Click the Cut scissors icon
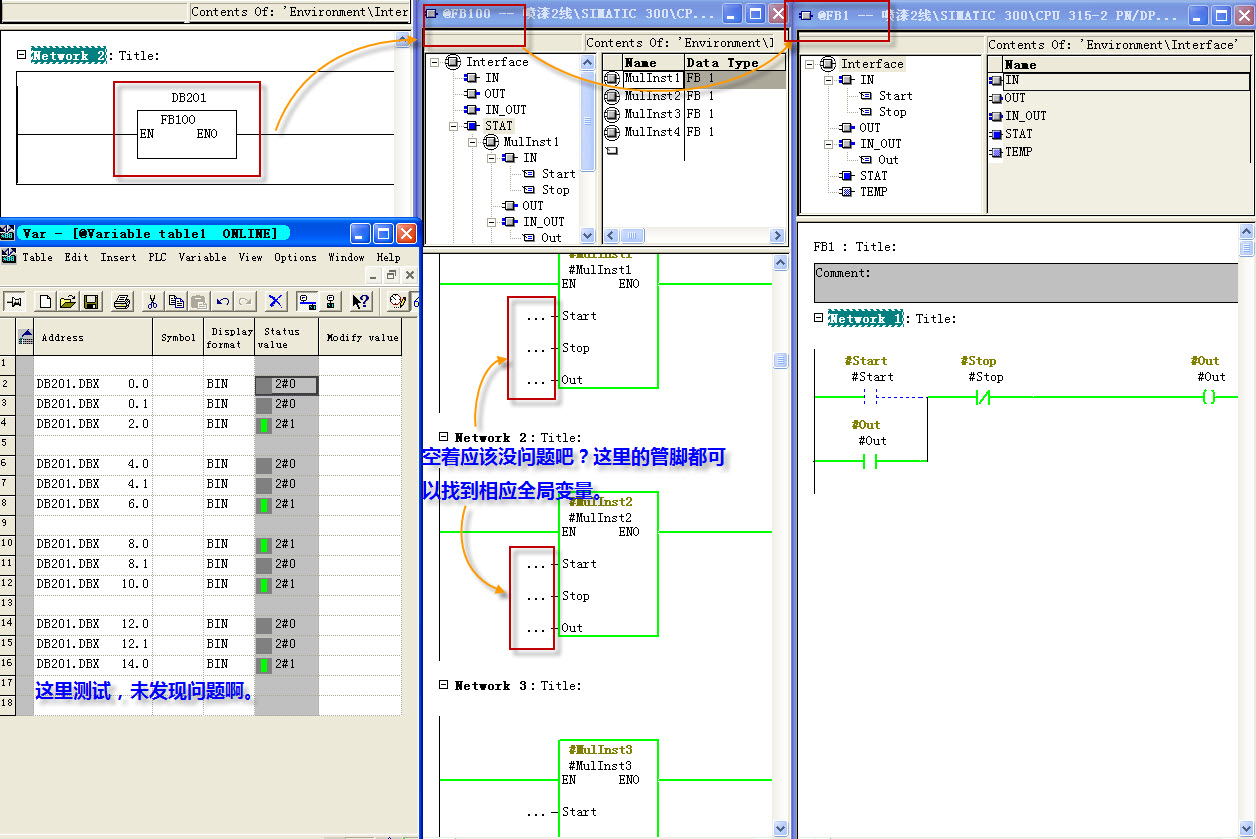1256x839 pixels. coord(152,301)
